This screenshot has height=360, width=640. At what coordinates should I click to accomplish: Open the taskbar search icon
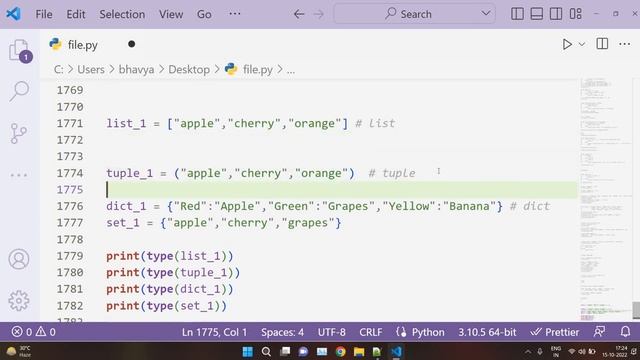coord(266,351)
